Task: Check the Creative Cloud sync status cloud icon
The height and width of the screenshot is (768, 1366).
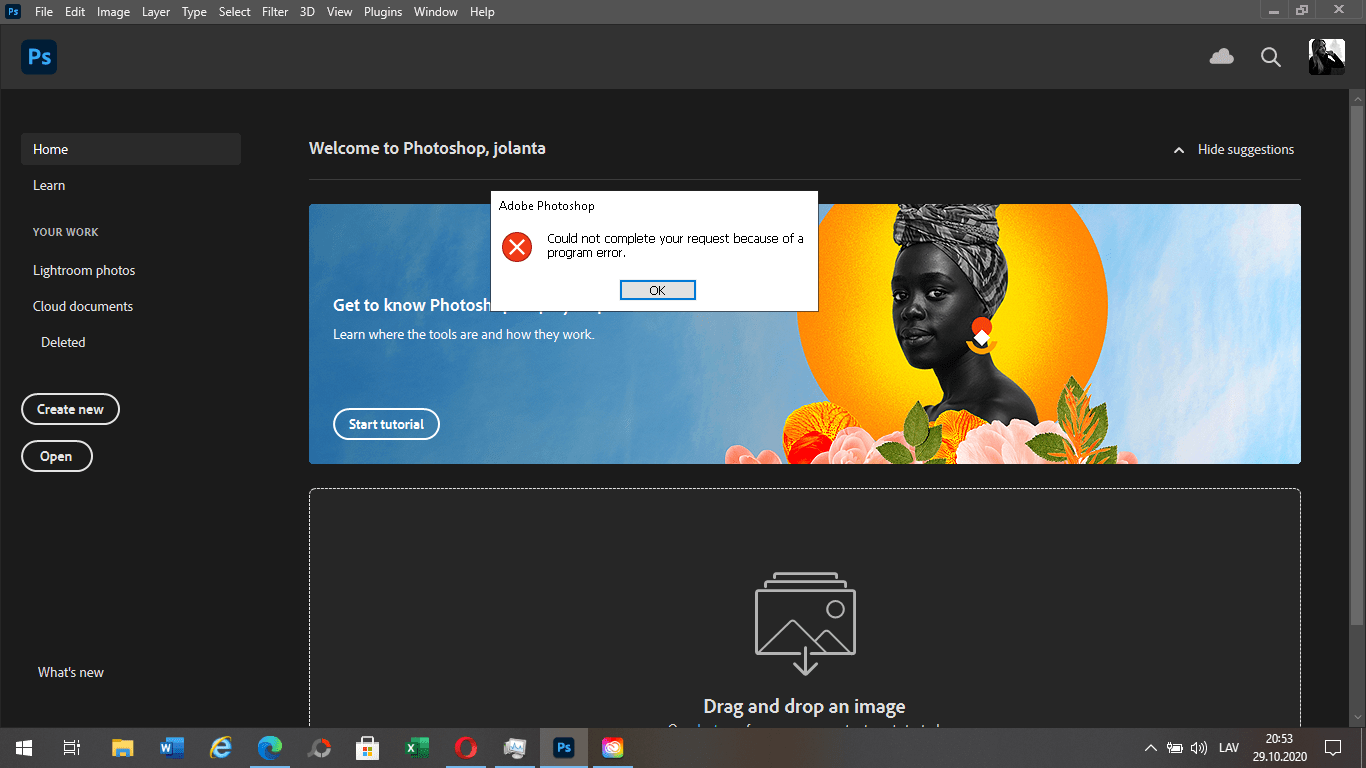Action: [1221, 57]
